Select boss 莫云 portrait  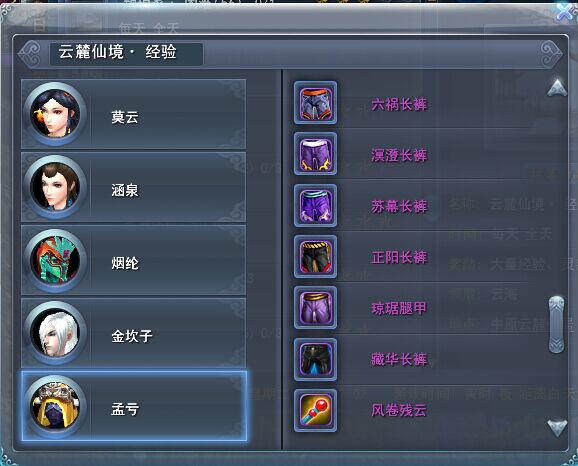coord(55,114)
